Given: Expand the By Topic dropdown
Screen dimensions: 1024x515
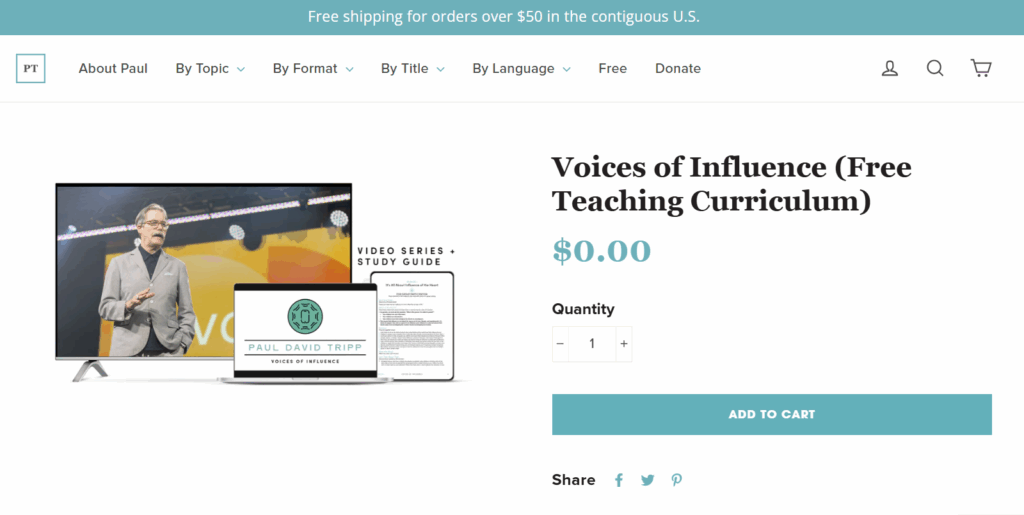Looking at the screenshot, I should point(210,68).
